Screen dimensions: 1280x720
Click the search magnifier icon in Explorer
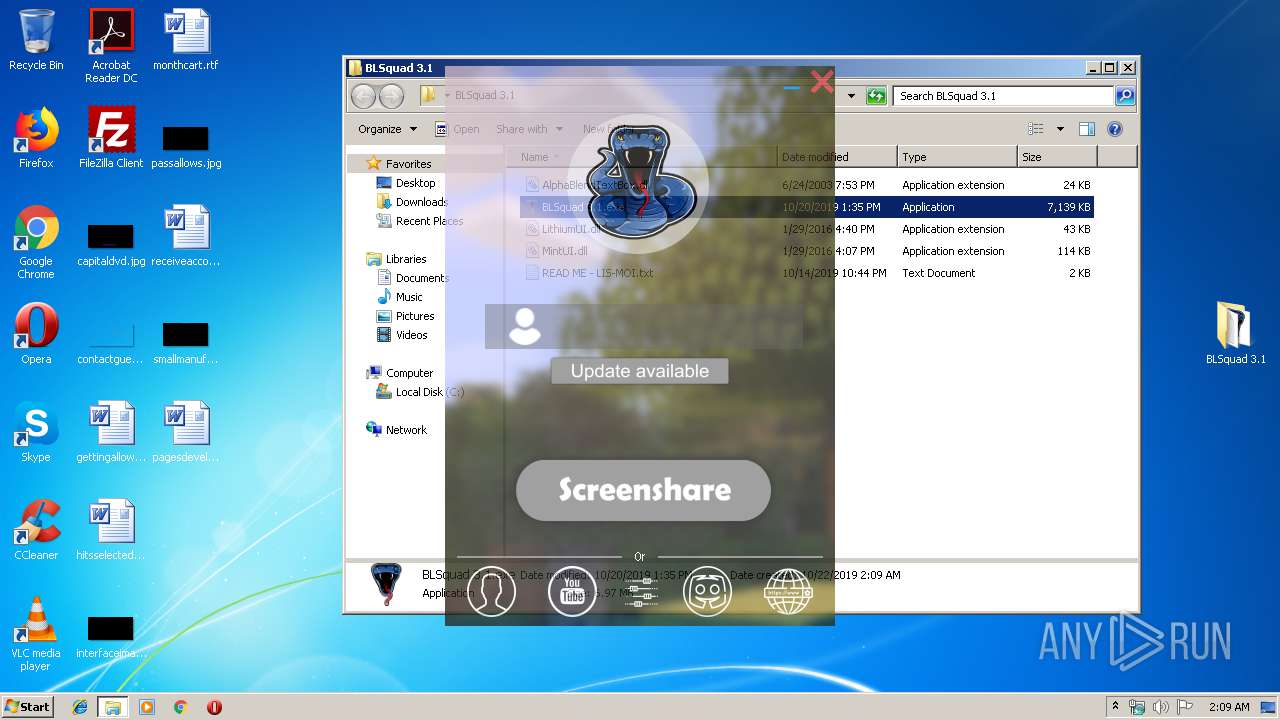(x=1125, y=96)
